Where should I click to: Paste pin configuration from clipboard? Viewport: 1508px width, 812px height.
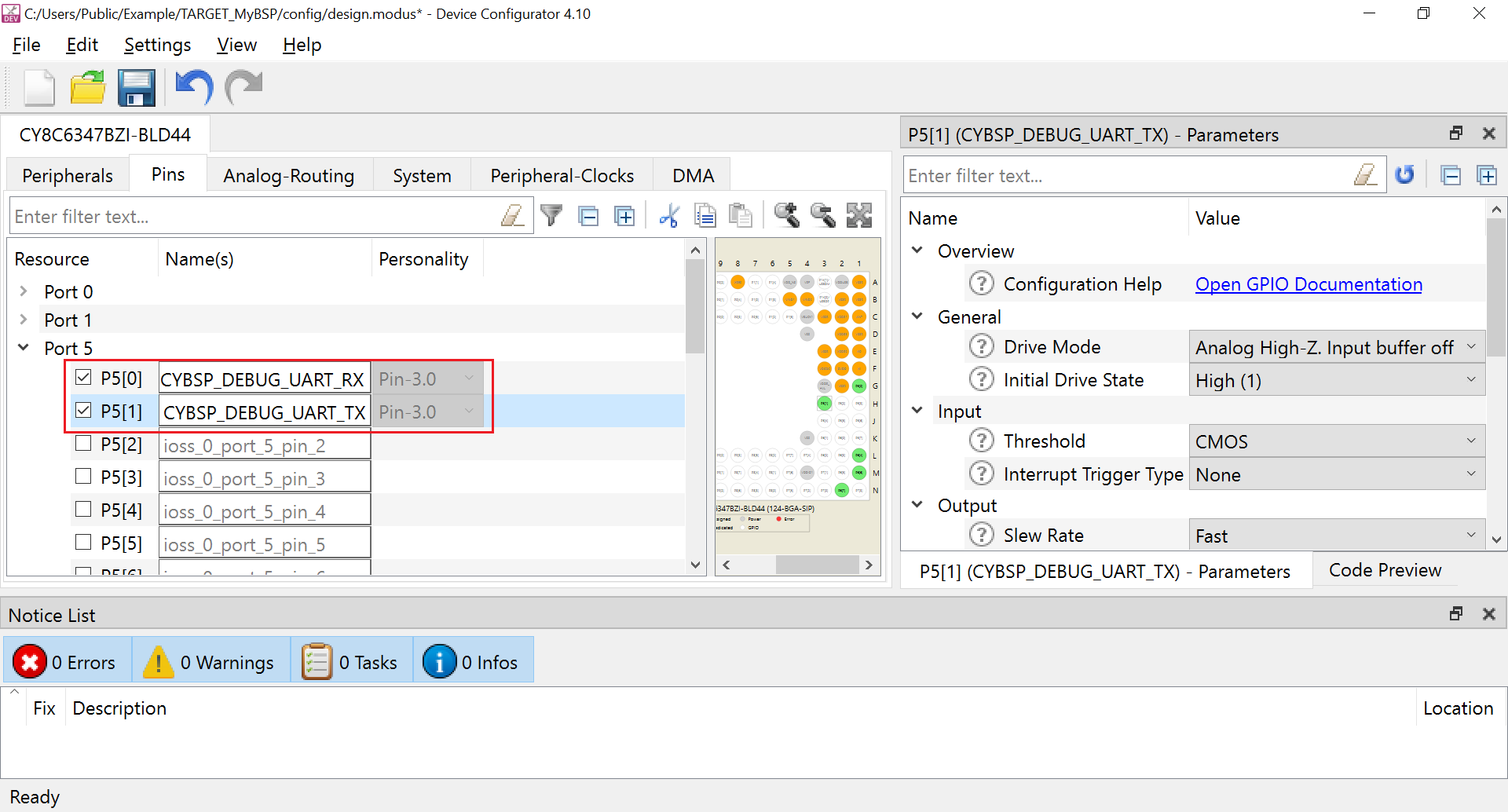click(740, 215)
